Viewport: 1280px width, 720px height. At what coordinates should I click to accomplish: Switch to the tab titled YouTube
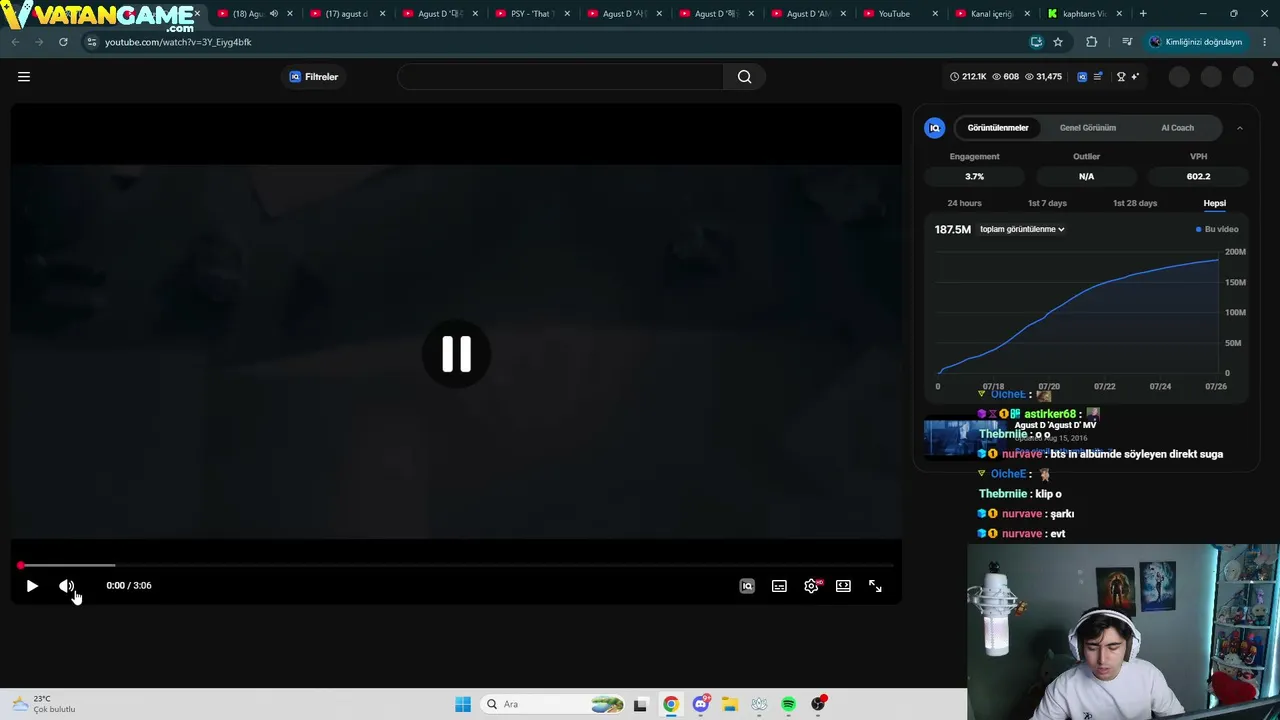point(899,14)
